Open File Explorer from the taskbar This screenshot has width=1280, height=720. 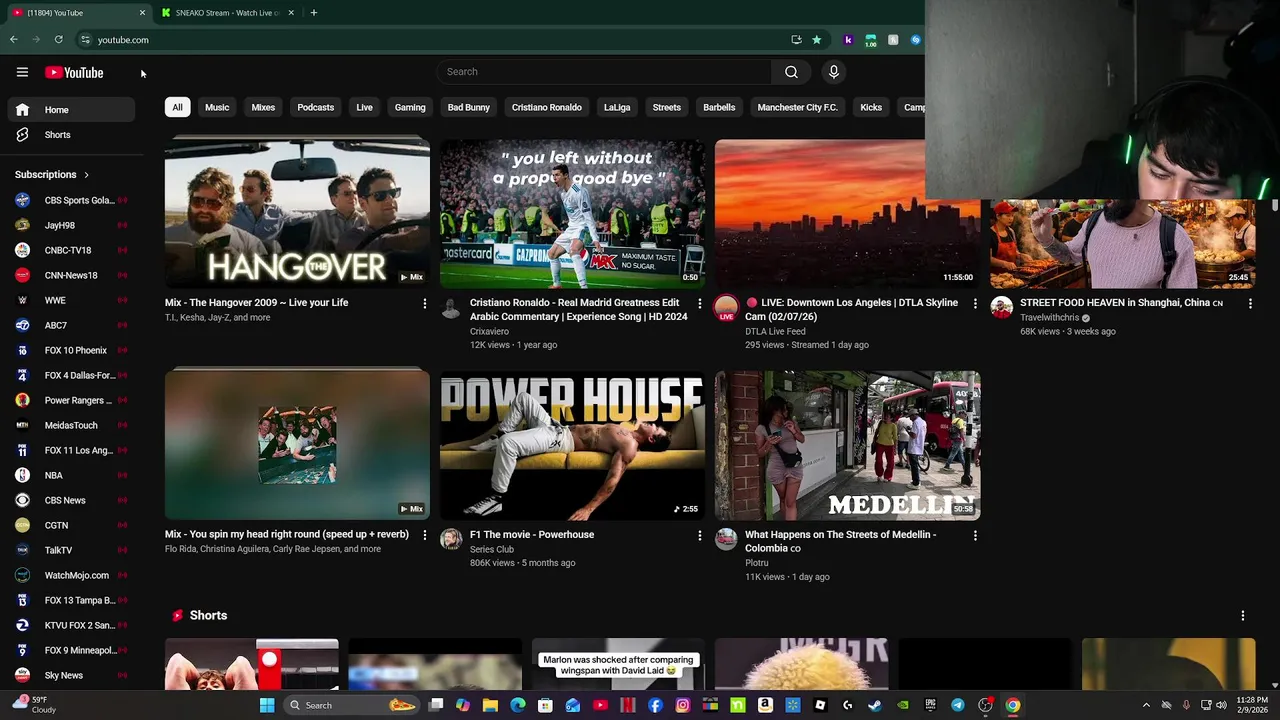[x=490, y=705]
